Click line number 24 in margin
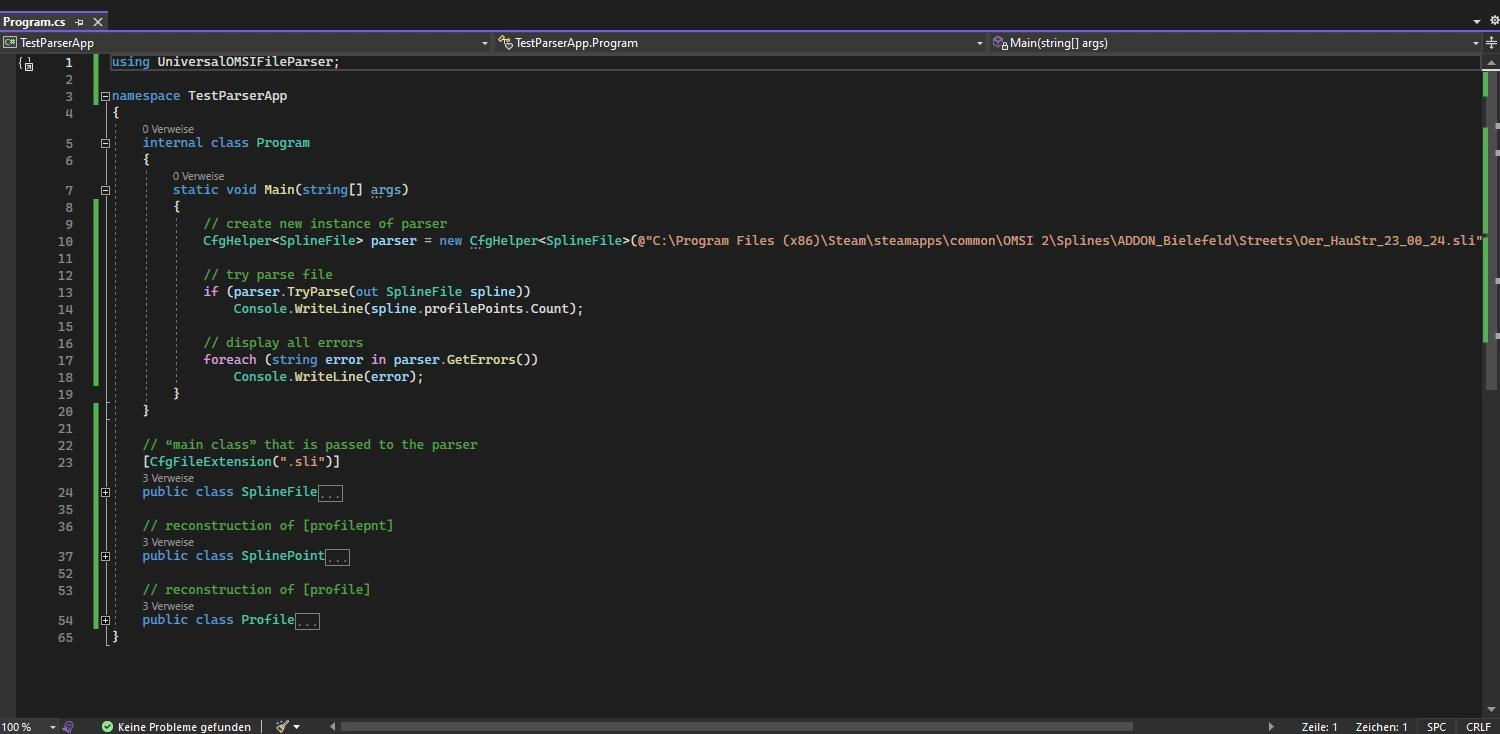This screenshot has width=1500, height=734. coord(65,492)
